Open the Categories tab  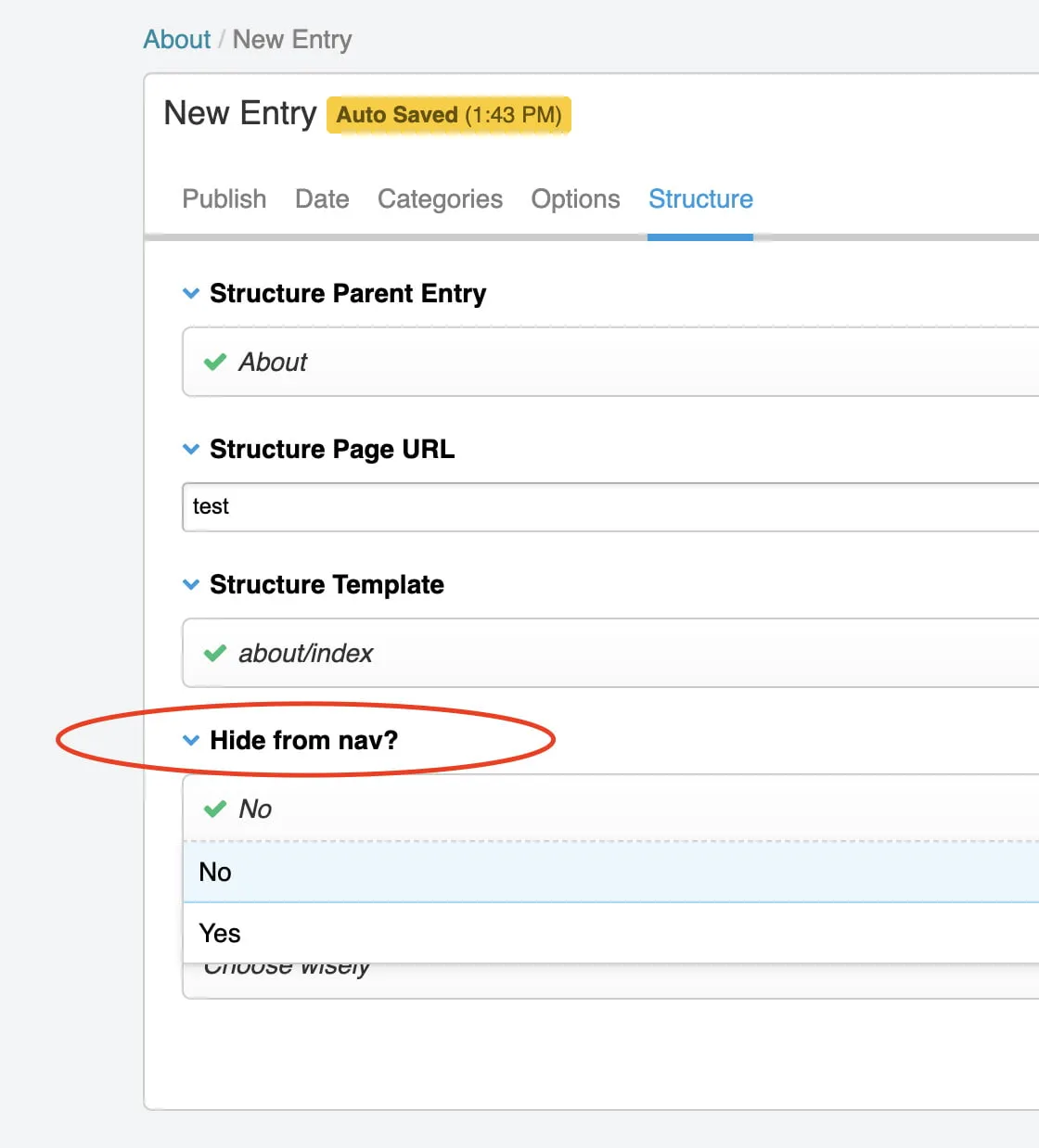point(440,199)
